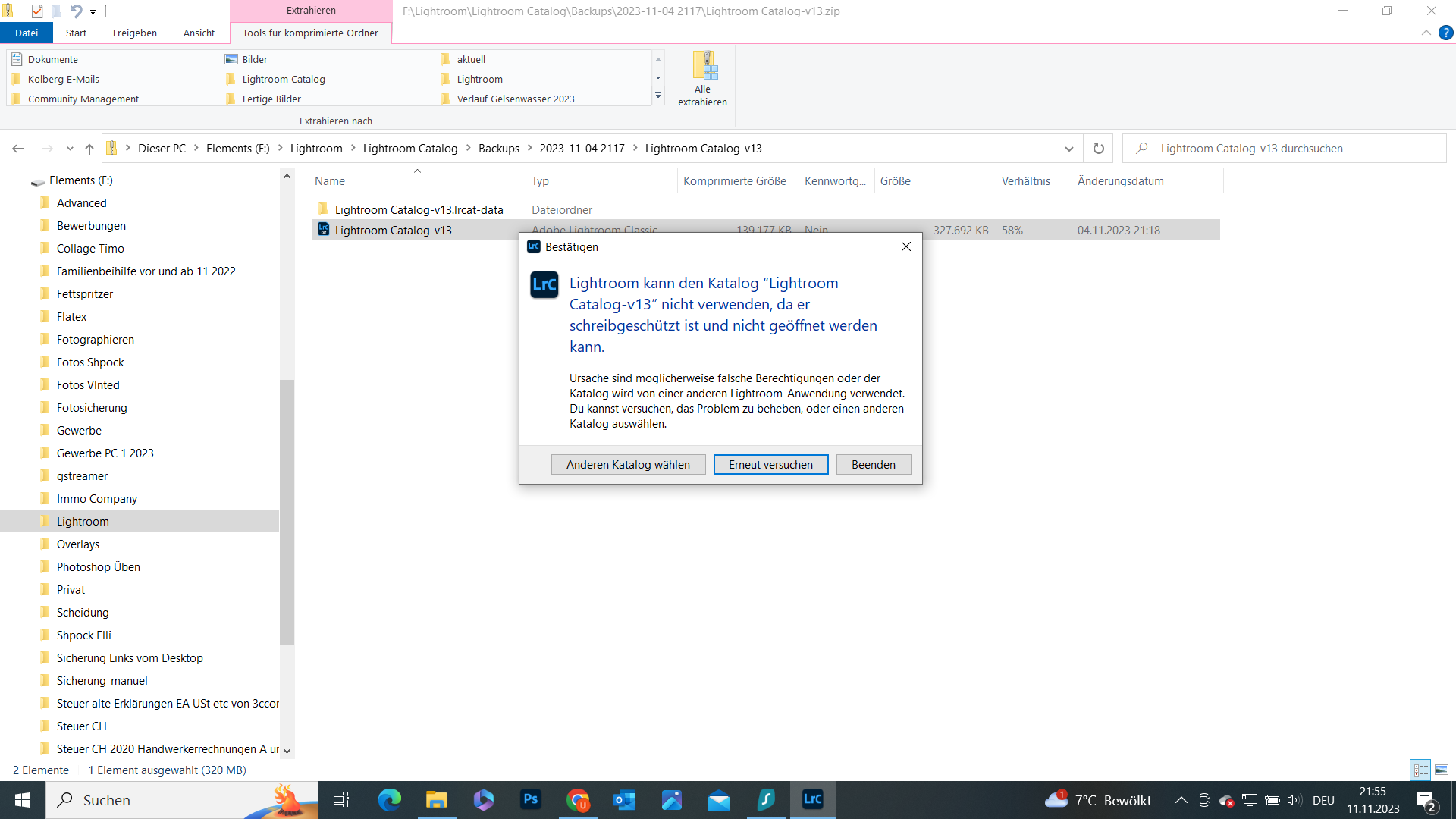The height and width of the screenshot is (819, 1456).
Task: Launch Photoshop from the taskbar
Action: pos(530,800)
